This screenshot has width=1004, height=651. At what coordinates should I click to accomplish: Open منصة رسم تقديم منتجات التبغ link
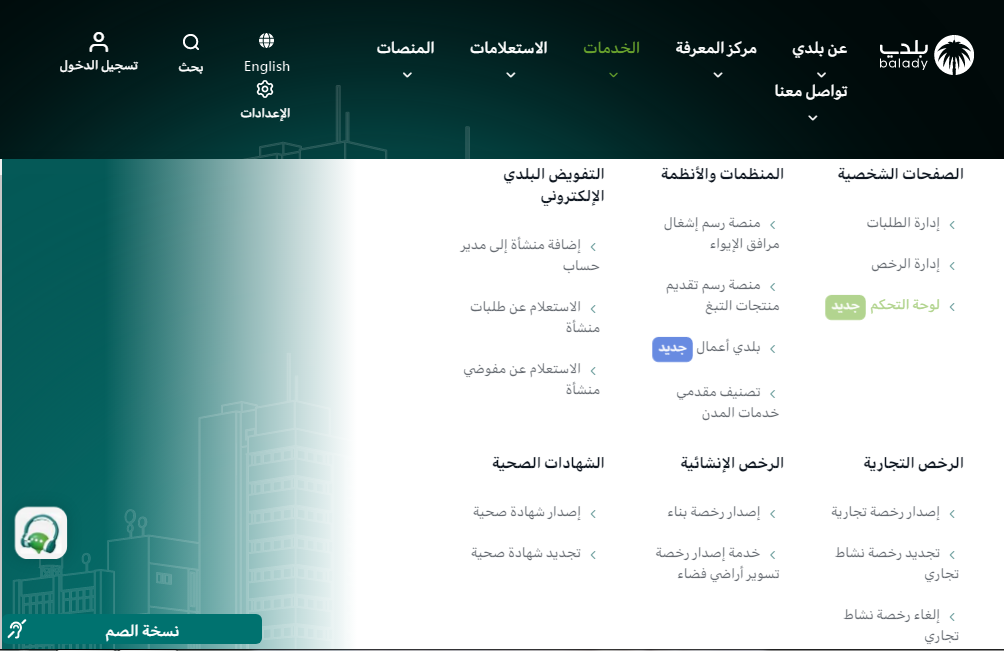click(722, 296)
